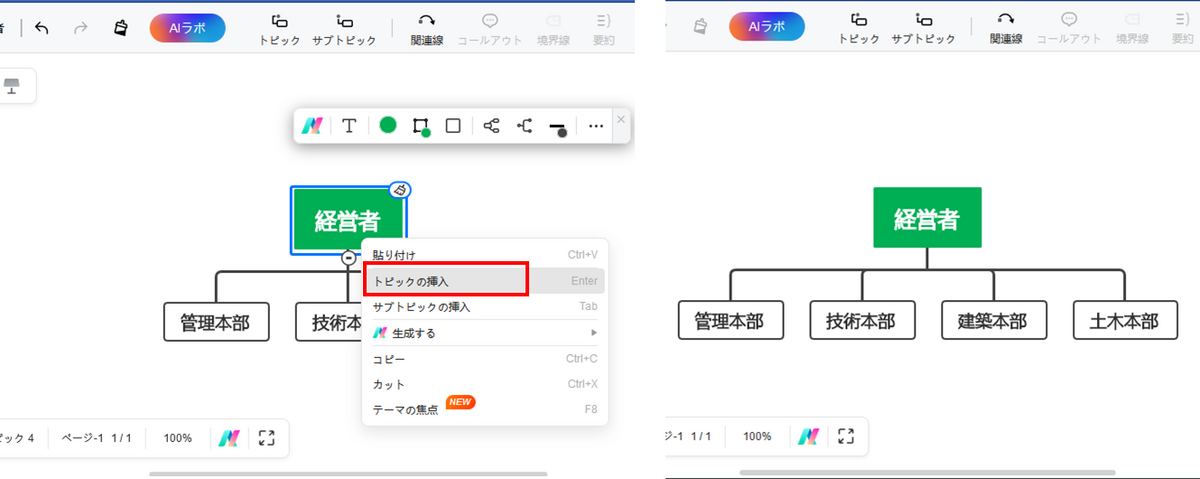Add a トピック from right screenshot toolbar
The height and width of the screenshot is (479, 1200).
(x=859, y=29)
